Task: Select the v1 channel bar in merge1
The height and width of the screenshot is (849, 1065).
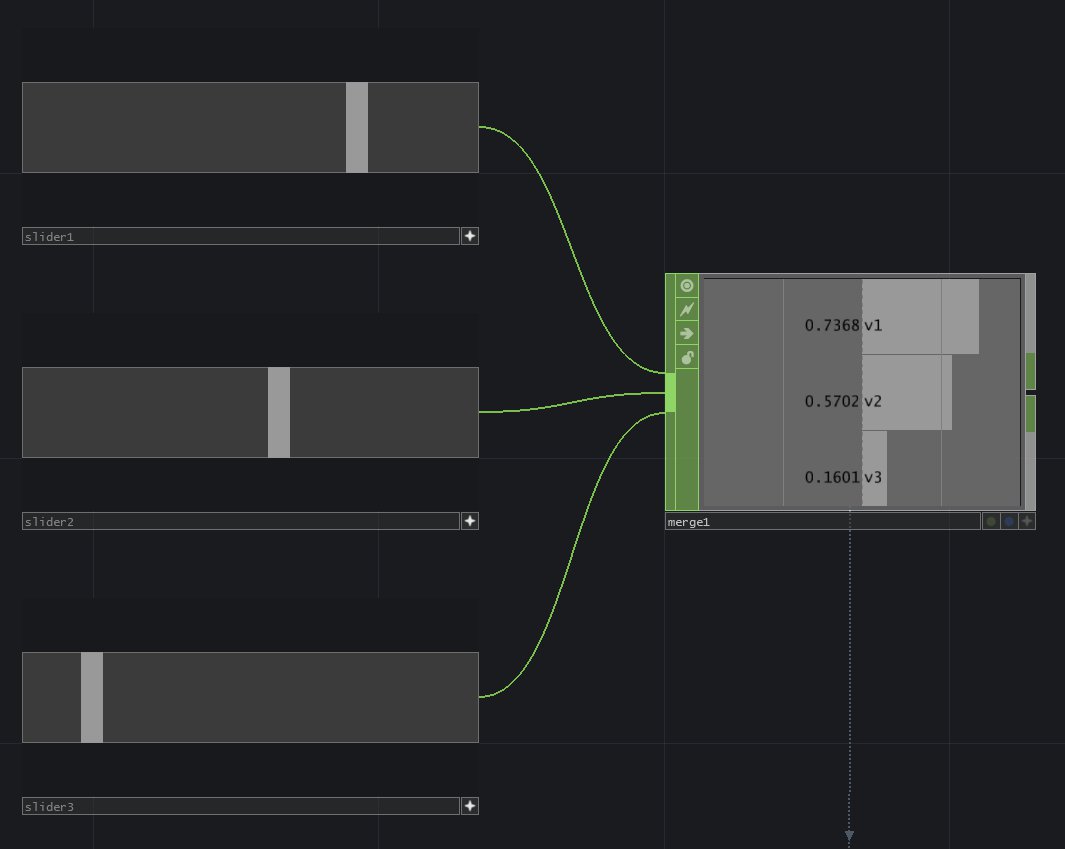Action: coord(920,317)
